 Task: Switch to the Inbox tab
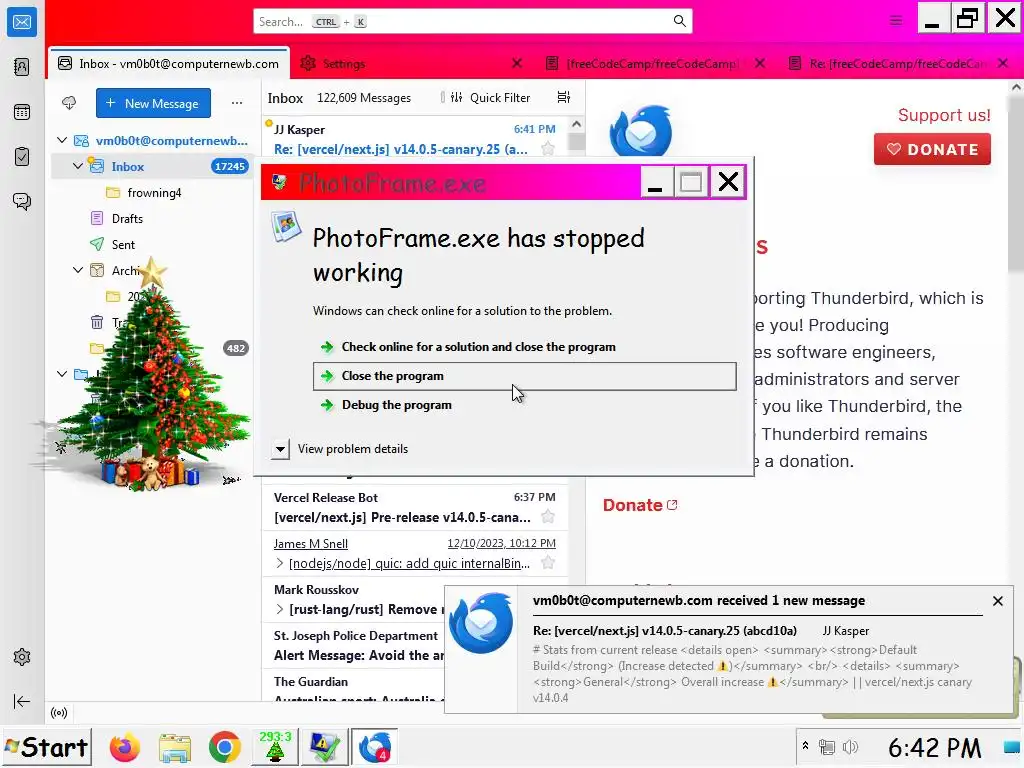[168, 63]
